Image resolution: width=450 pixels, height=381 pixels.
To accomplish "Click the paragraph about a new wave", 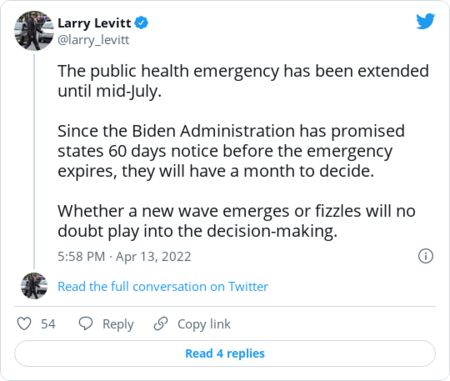I will point(236,221).
